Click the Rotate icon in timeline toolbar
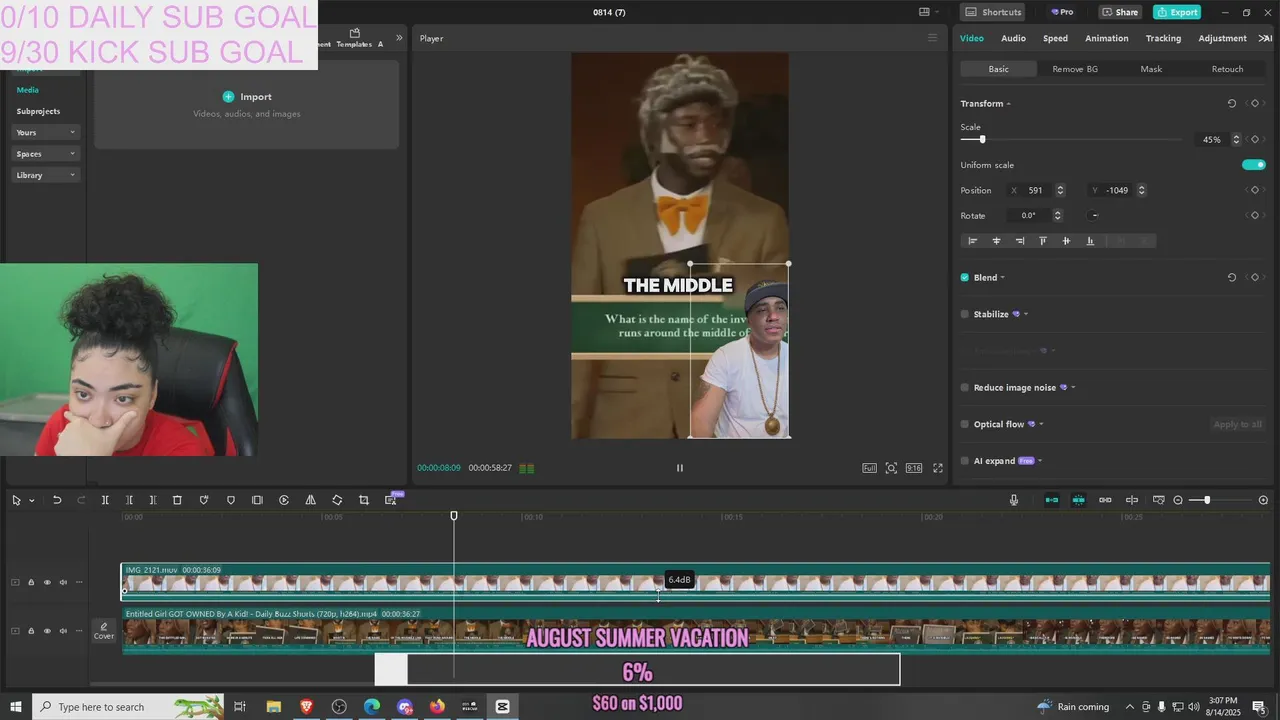The height and width of the screenshot is (720, 1280). [x=337, y=500]
